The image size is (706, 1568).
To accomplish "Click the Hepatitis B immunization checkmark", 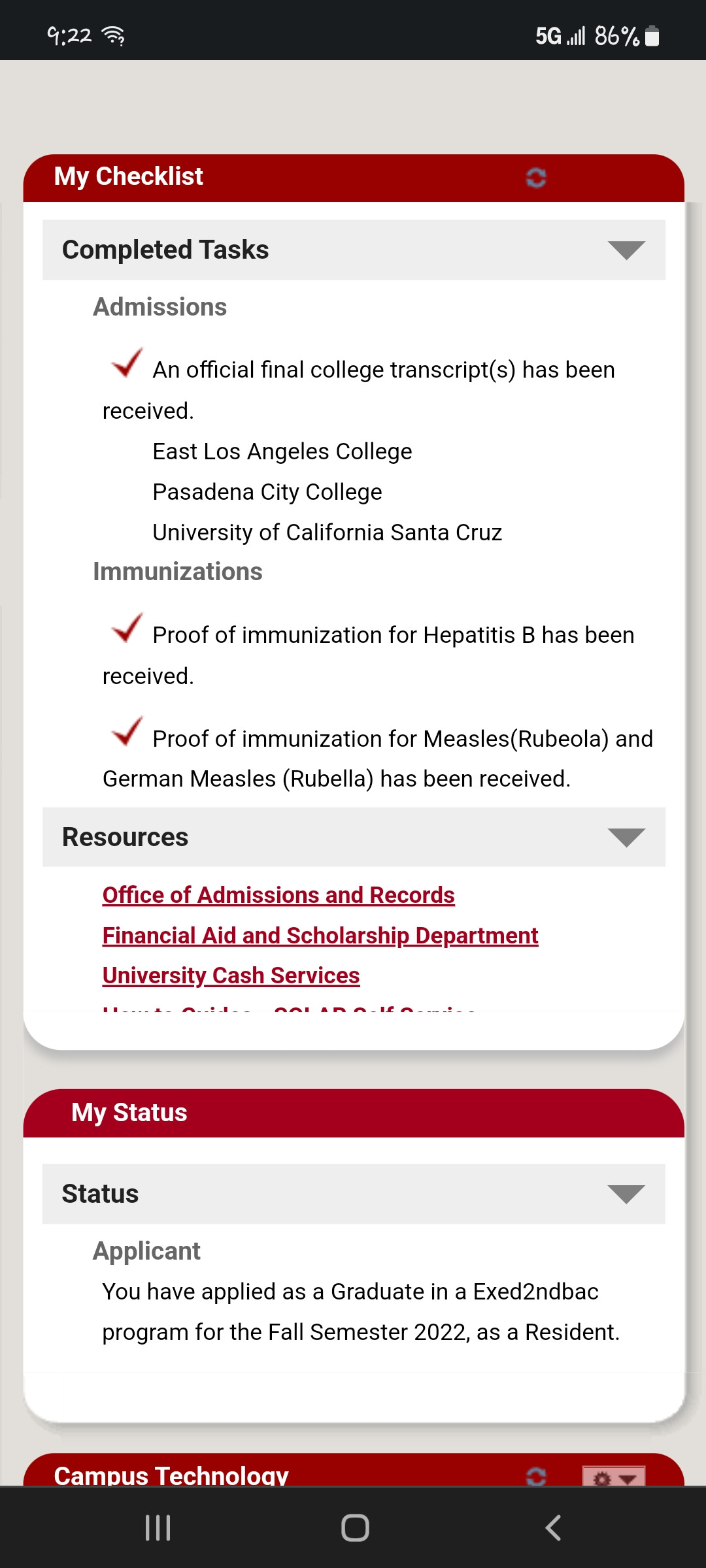I will (x=127, y=628).
